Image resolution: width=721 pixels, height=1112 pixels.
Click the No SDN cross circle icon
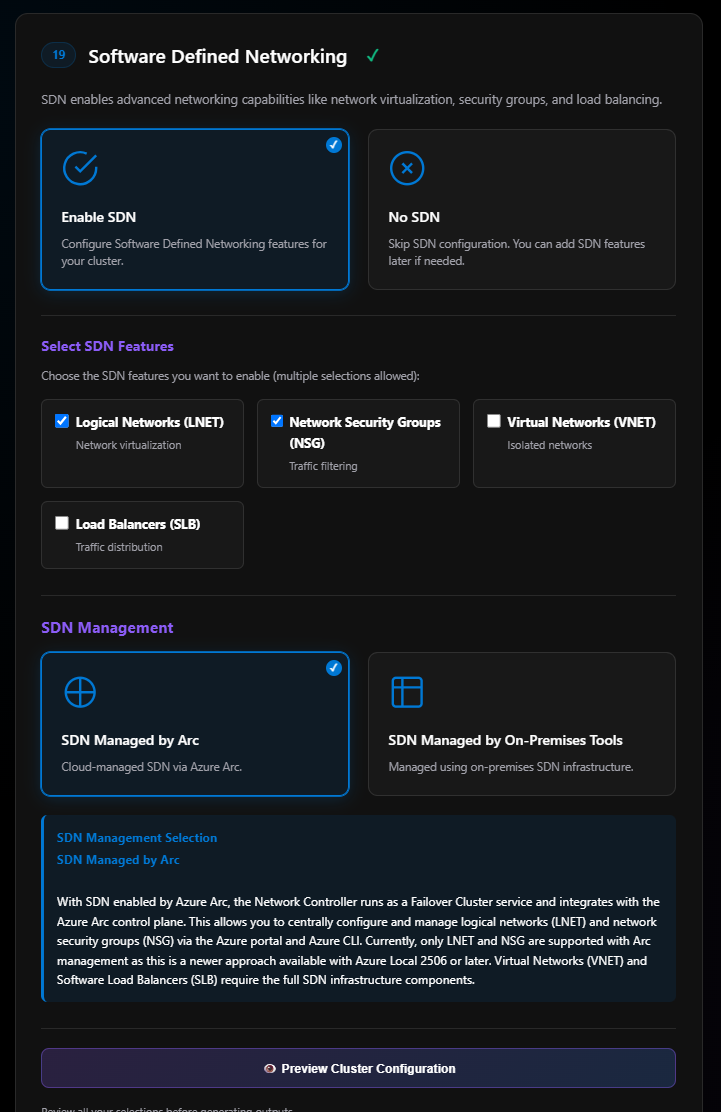pyautogui.click(x=407, y=168)
